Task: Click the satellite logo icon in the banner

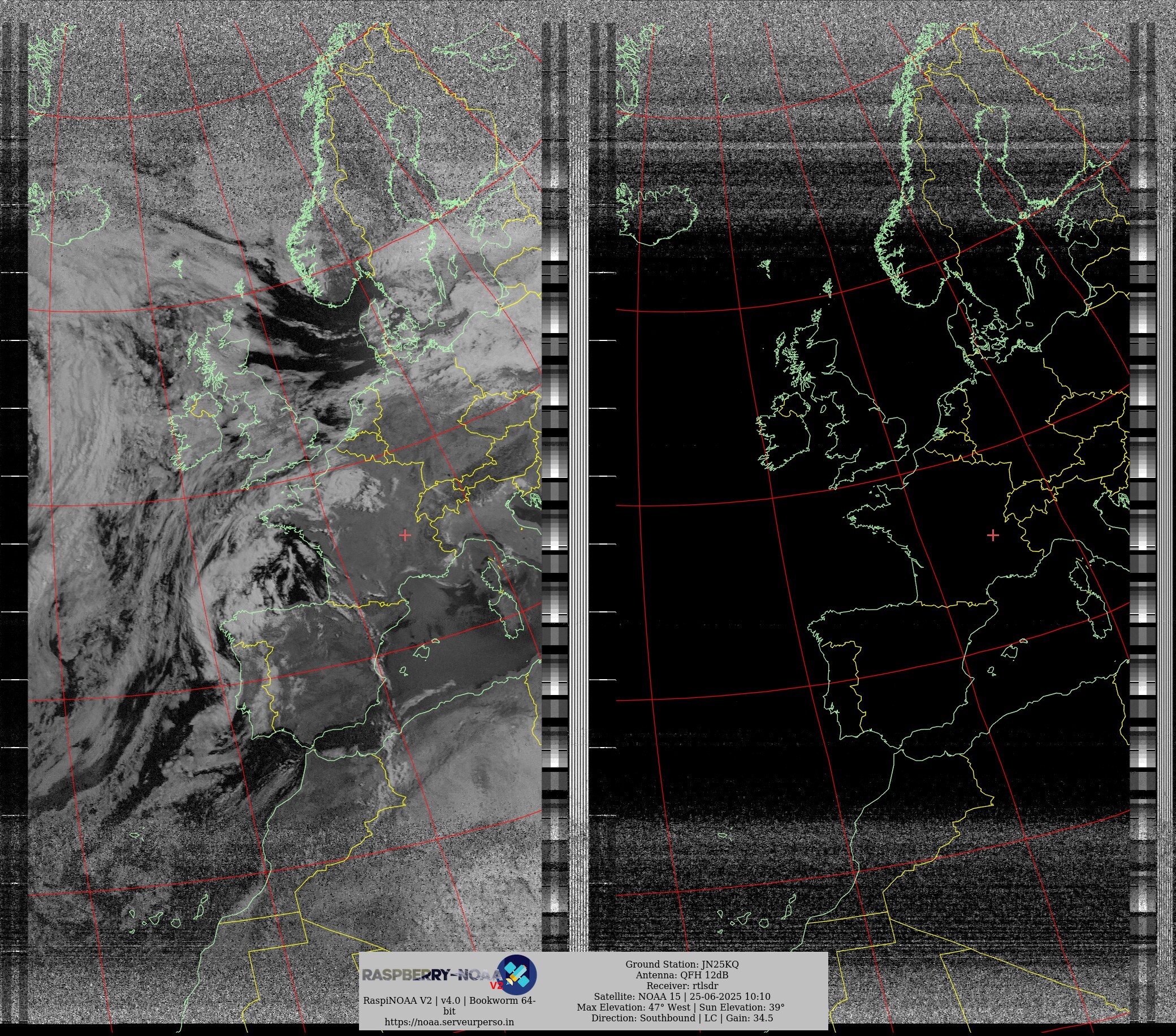Action: 517,974
